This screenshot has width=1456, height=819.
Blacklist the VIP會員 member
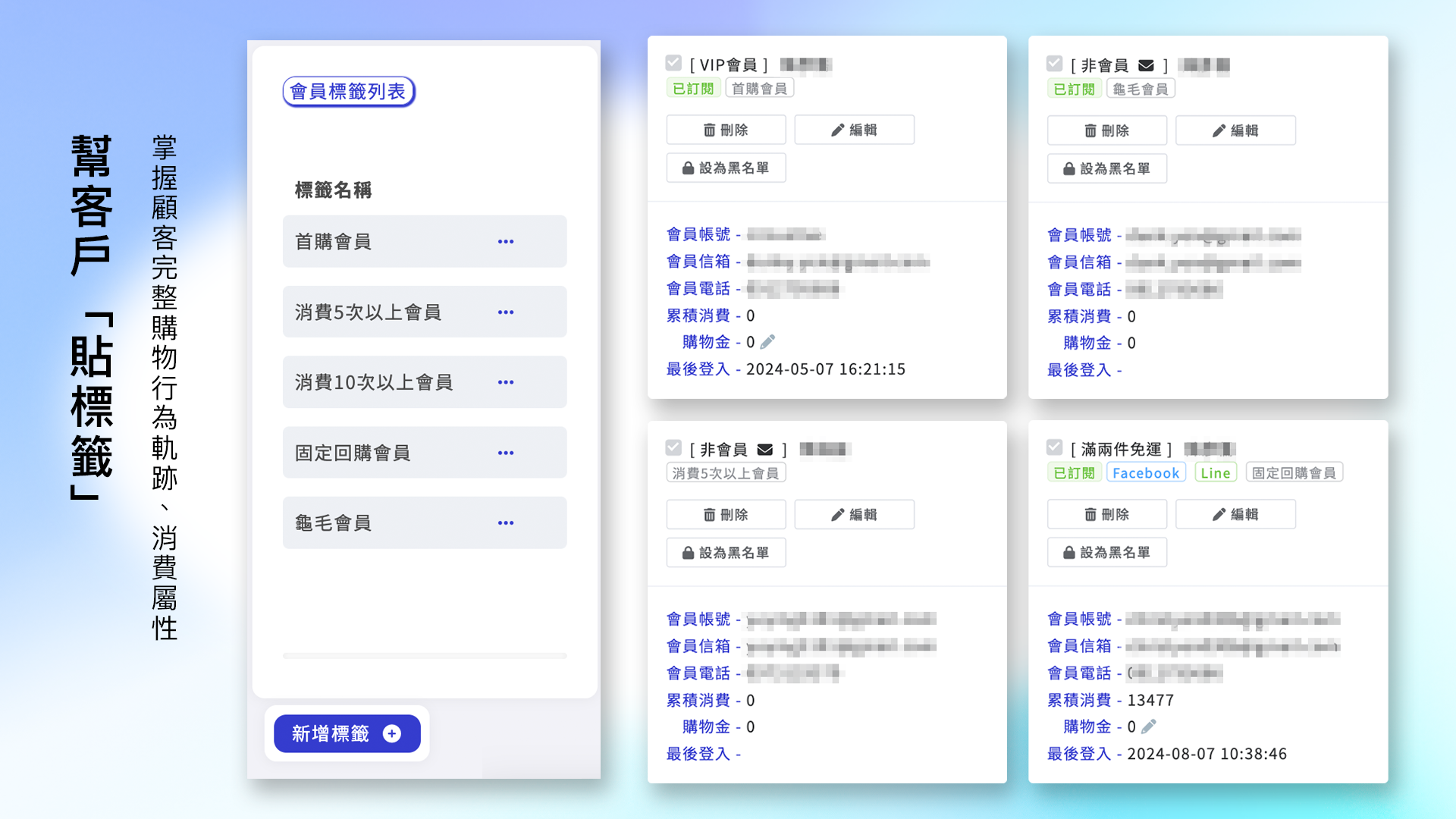pos(726,168)
